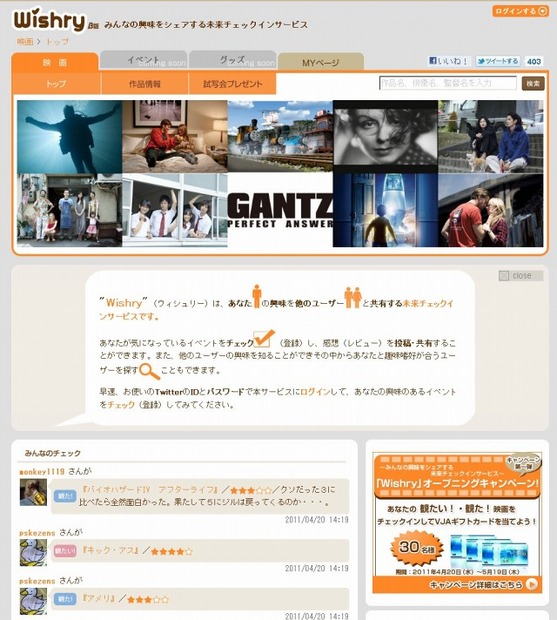Select the イベント tab
Image resolution: width=557 pixels, height=620 pixels.
click(x=143, y=60)
